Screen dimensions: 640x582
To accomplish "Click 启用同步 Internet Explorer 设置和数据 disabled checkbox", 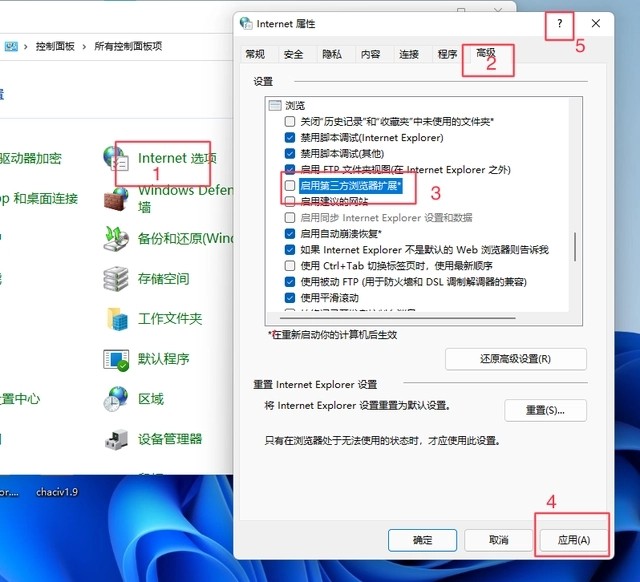I will (x=290, y=218).
